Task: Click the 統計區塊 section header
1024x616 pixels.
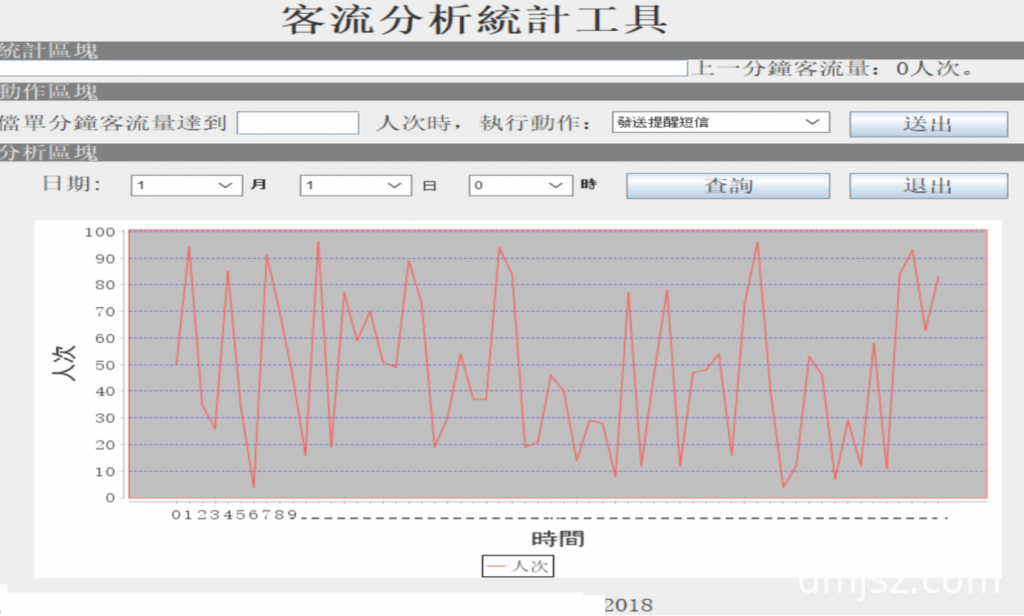Action: pos(50,51)
